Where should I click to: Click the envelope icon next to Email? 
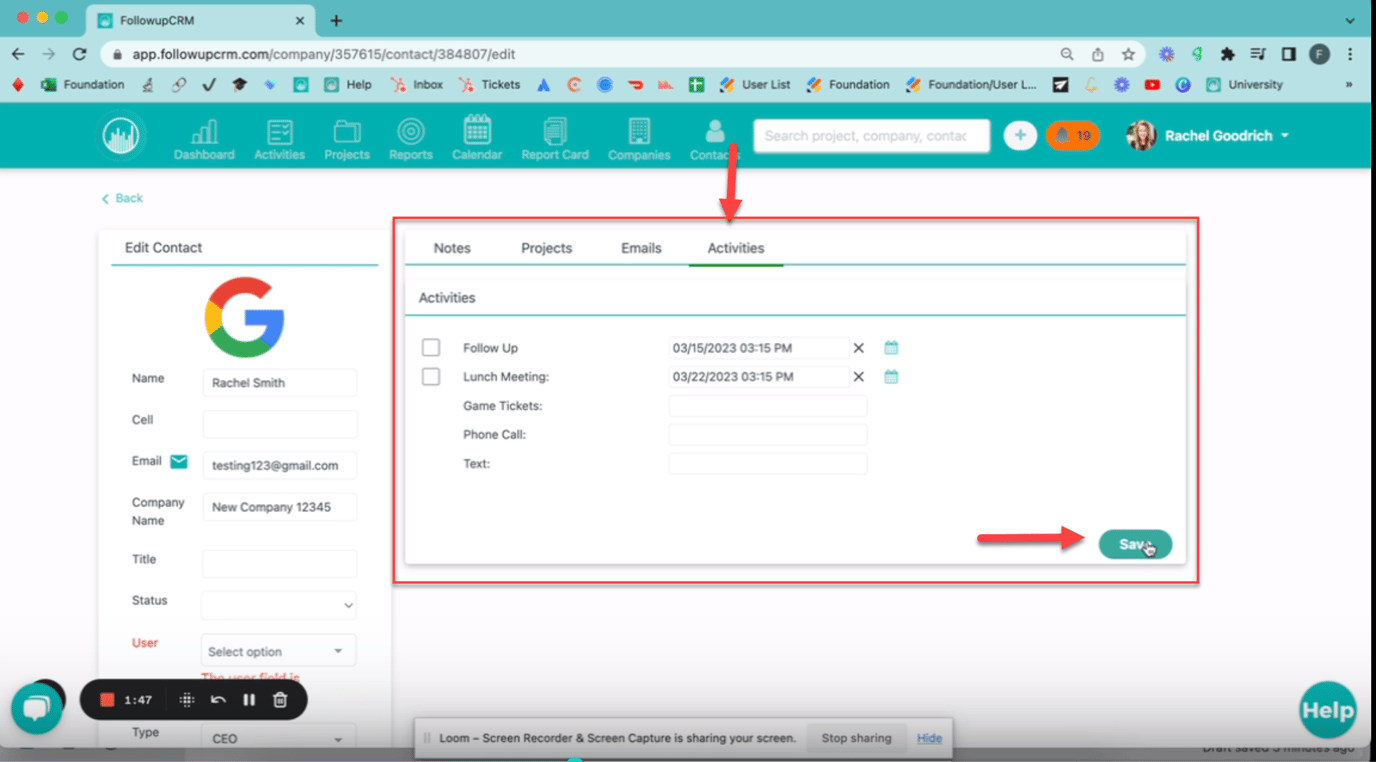coord(179,461)
